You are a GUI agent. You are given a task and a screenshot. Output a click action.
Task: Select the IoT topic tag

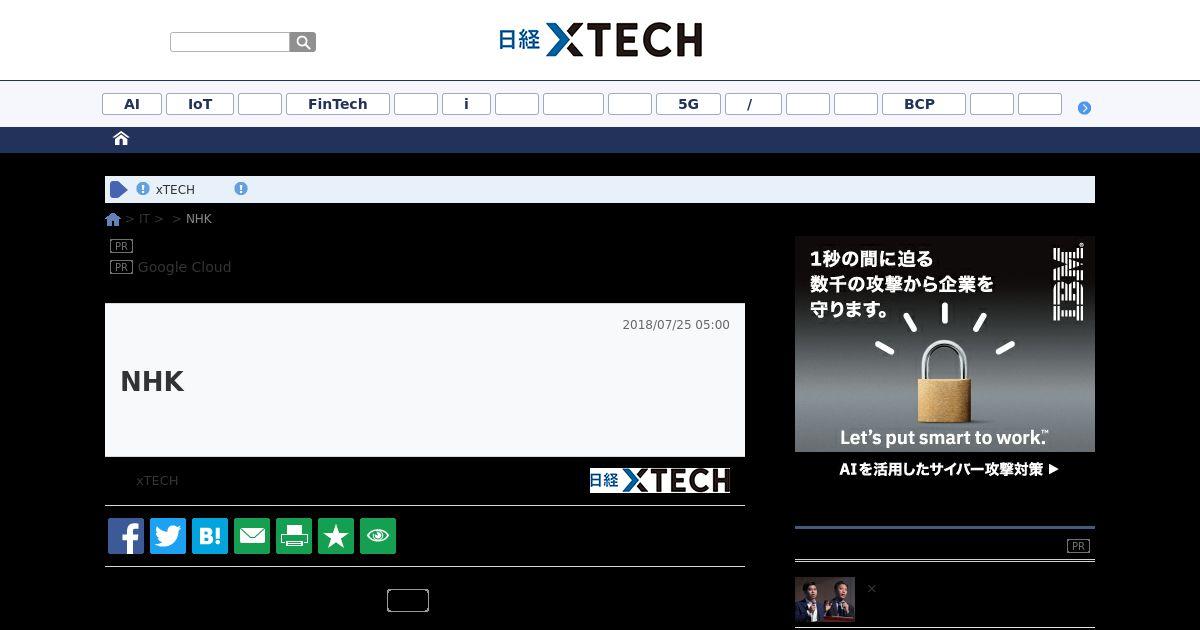tap(200, 104)
